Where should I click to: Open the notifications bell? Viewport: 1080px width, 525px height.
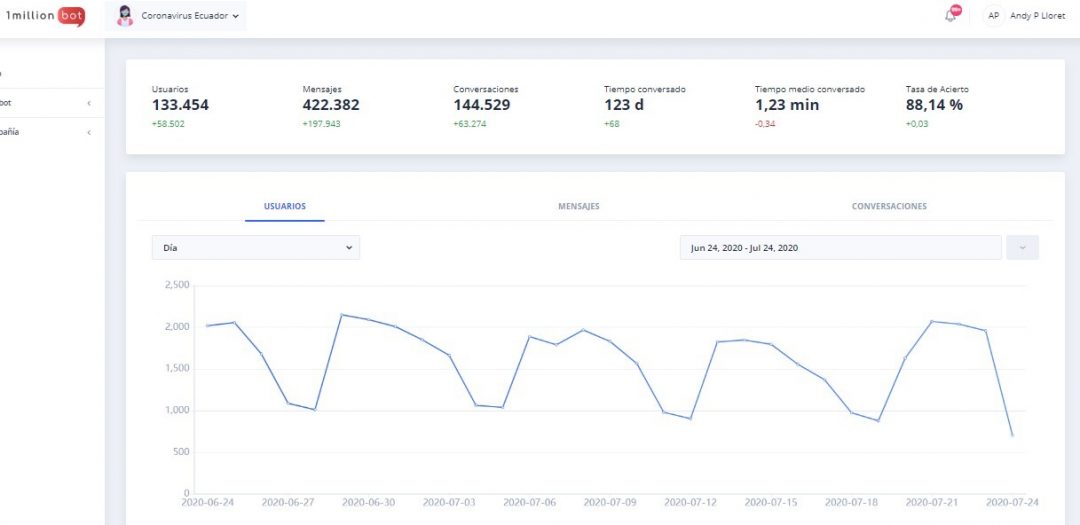pyautogui.click(x=950, y=15)
